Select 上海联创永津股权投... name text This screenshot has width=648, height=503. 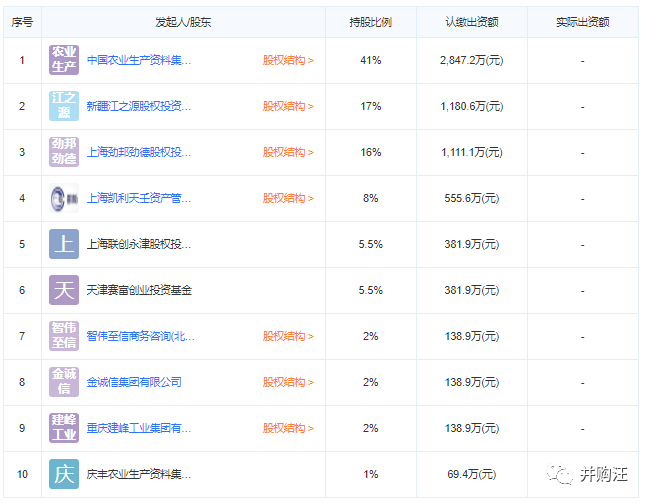[139, 244]
